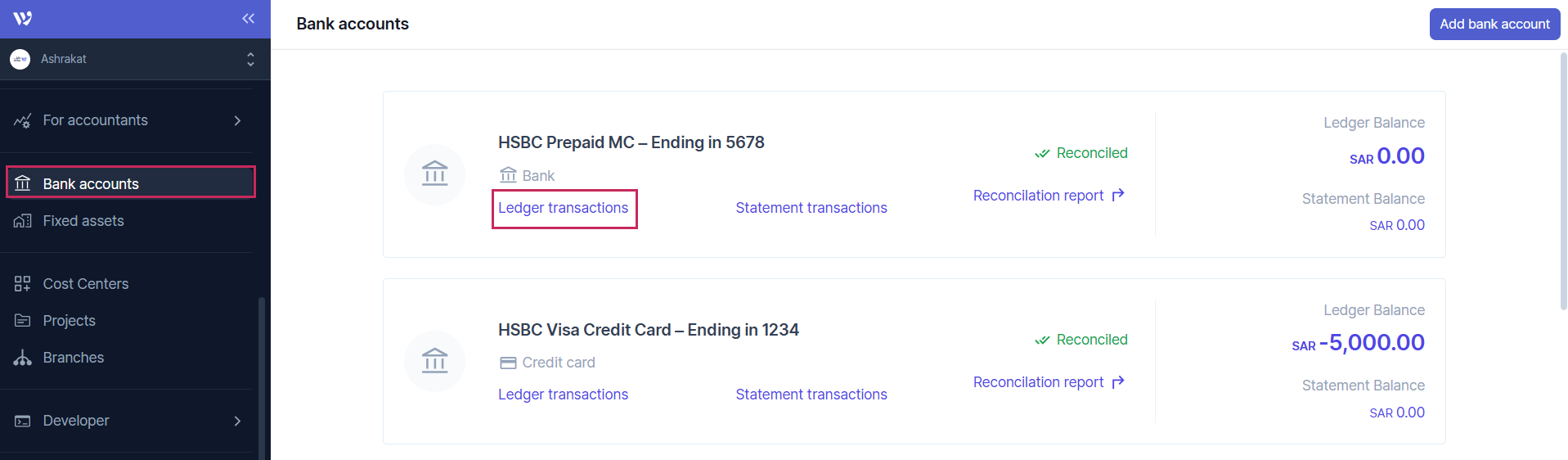Click the Ashrakat organization avatar icon
The width and height of the screenshot is (1568, 460).
[20, 59]
